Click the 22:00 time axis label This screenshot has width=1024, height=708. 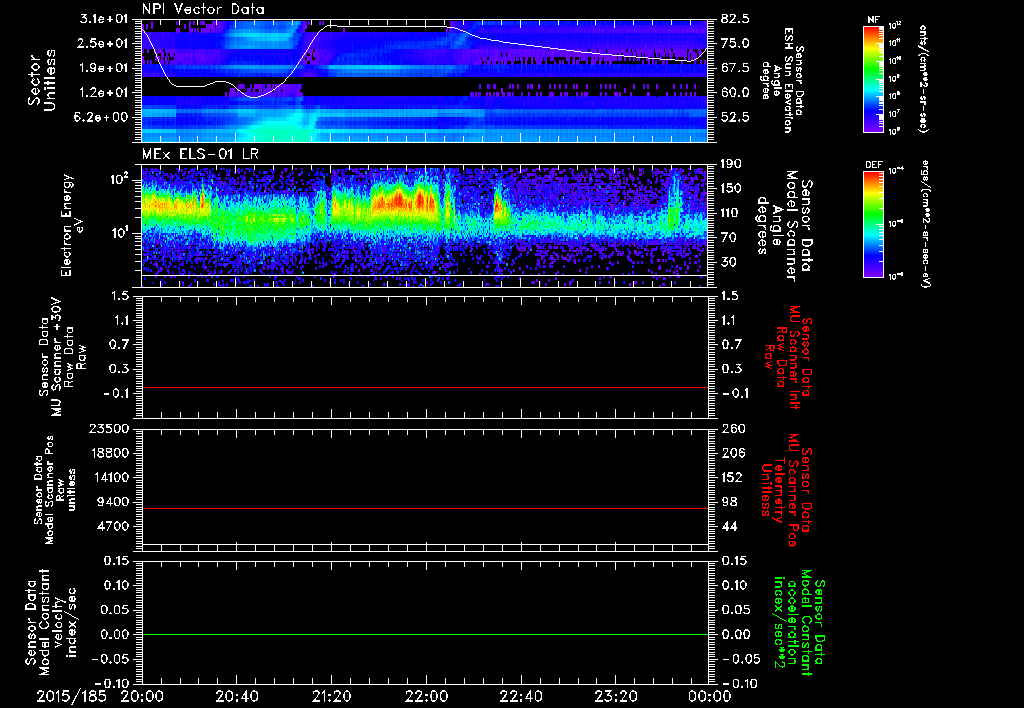click(x=426, y=695)
